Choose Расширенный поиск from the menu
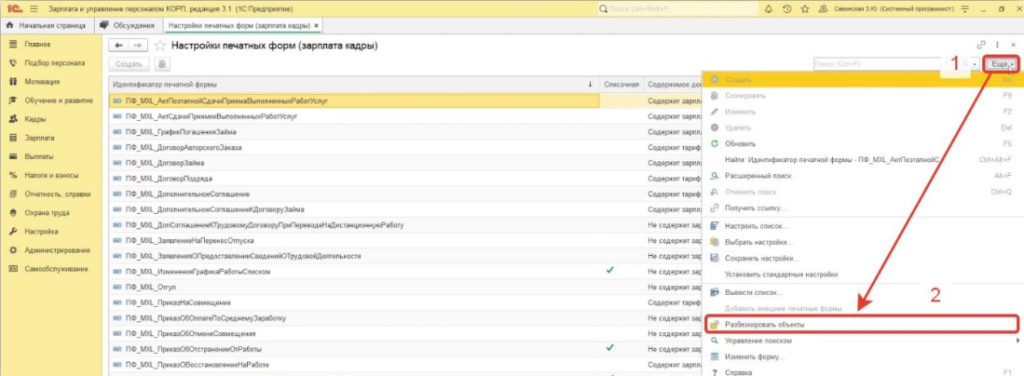 coord(758,176)
